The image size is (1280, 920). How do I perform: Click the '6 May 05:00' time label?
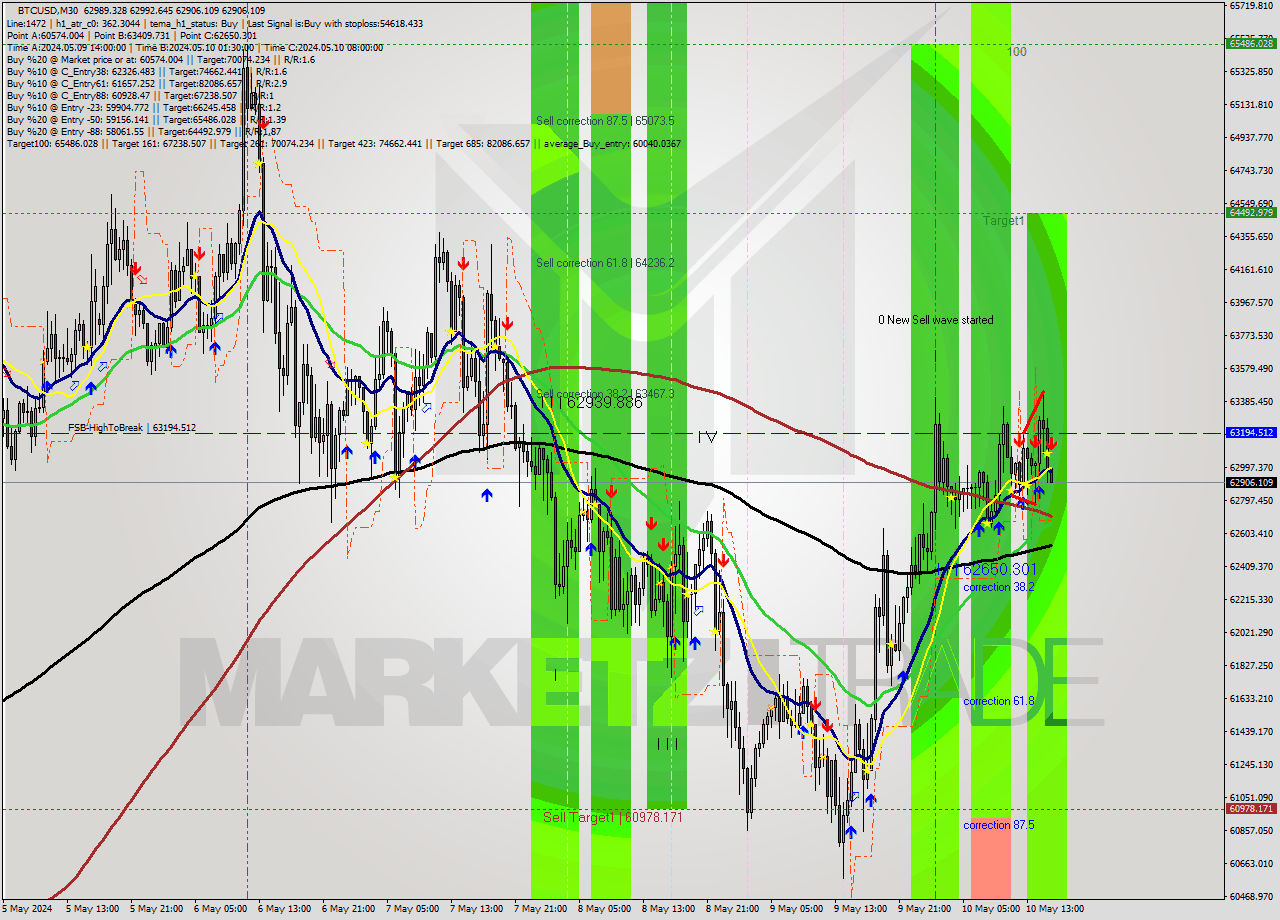coord(218,909)
